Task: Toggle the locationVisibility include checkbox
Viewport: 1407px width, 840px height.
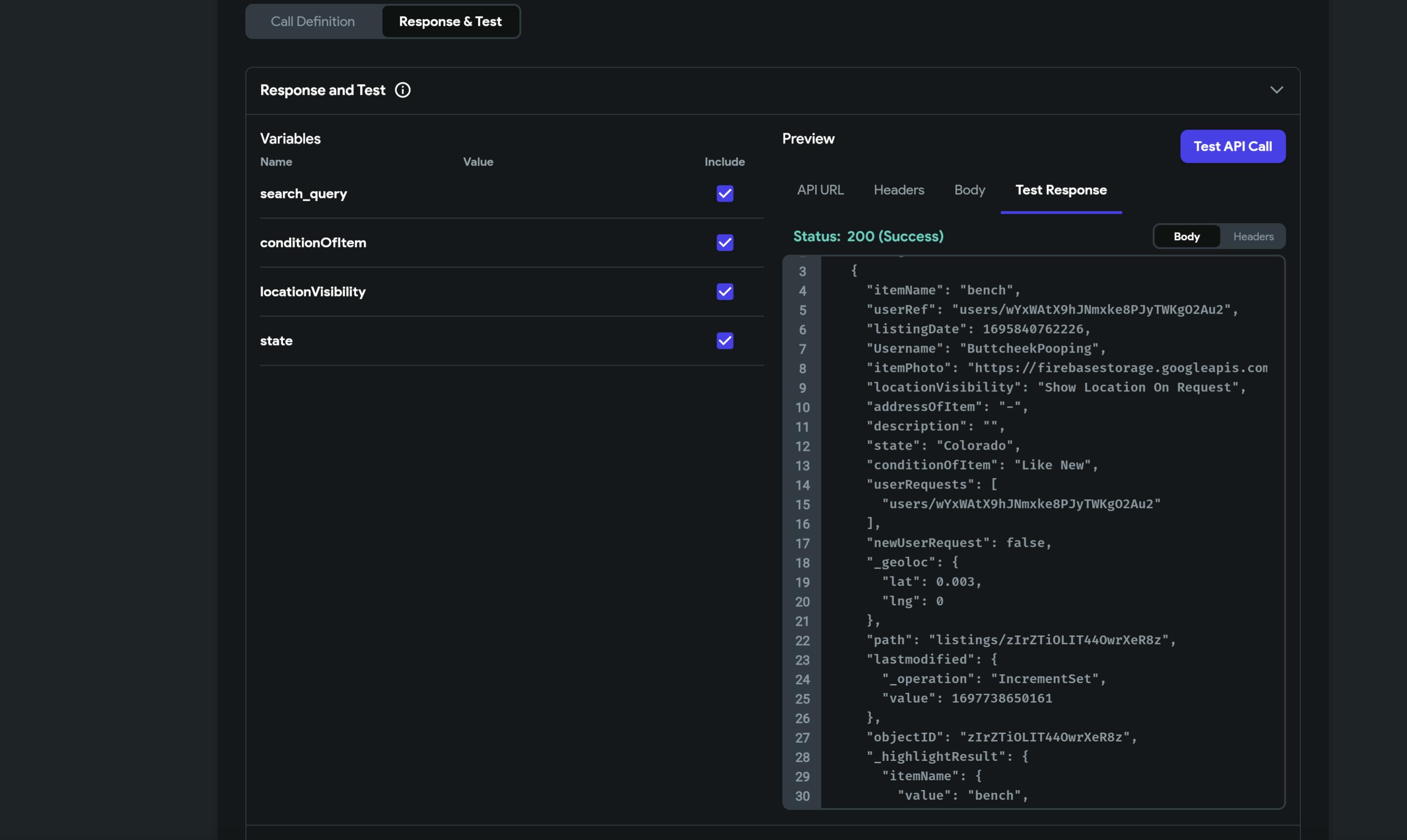Action: 725,291
